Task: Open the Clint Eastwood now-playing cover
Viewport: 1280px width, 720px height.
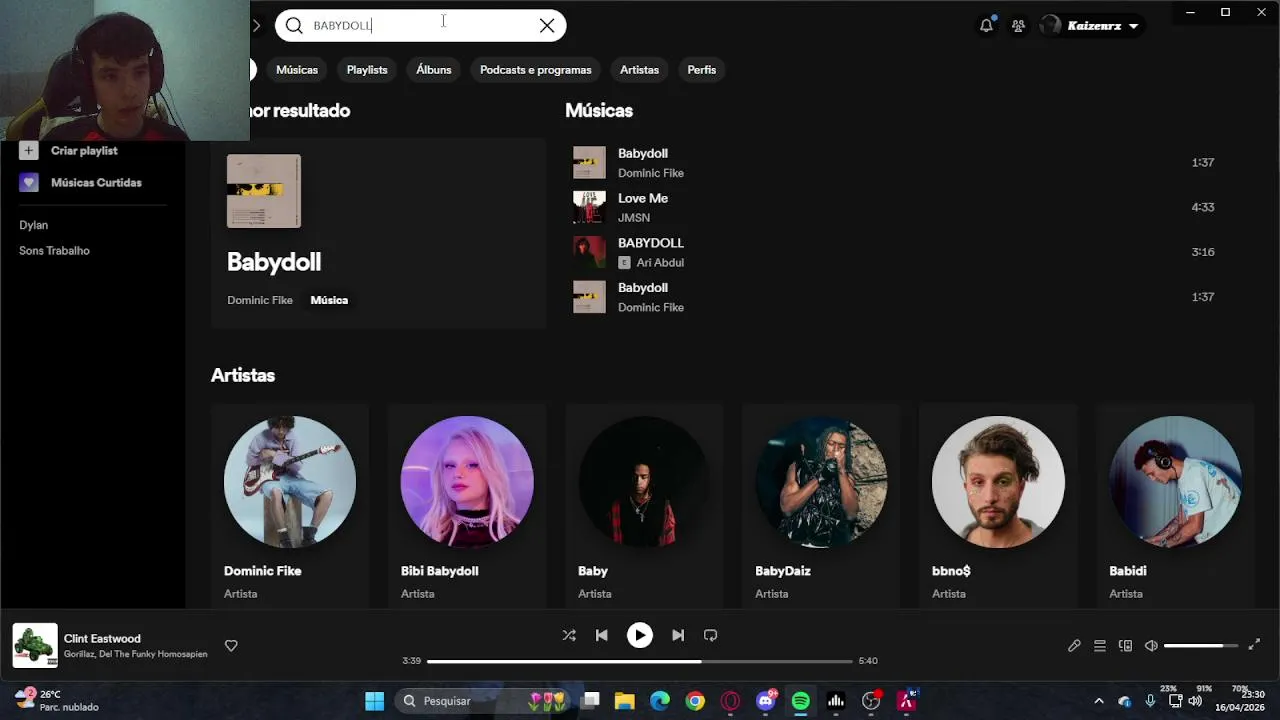Action: [x=35, y=646]
